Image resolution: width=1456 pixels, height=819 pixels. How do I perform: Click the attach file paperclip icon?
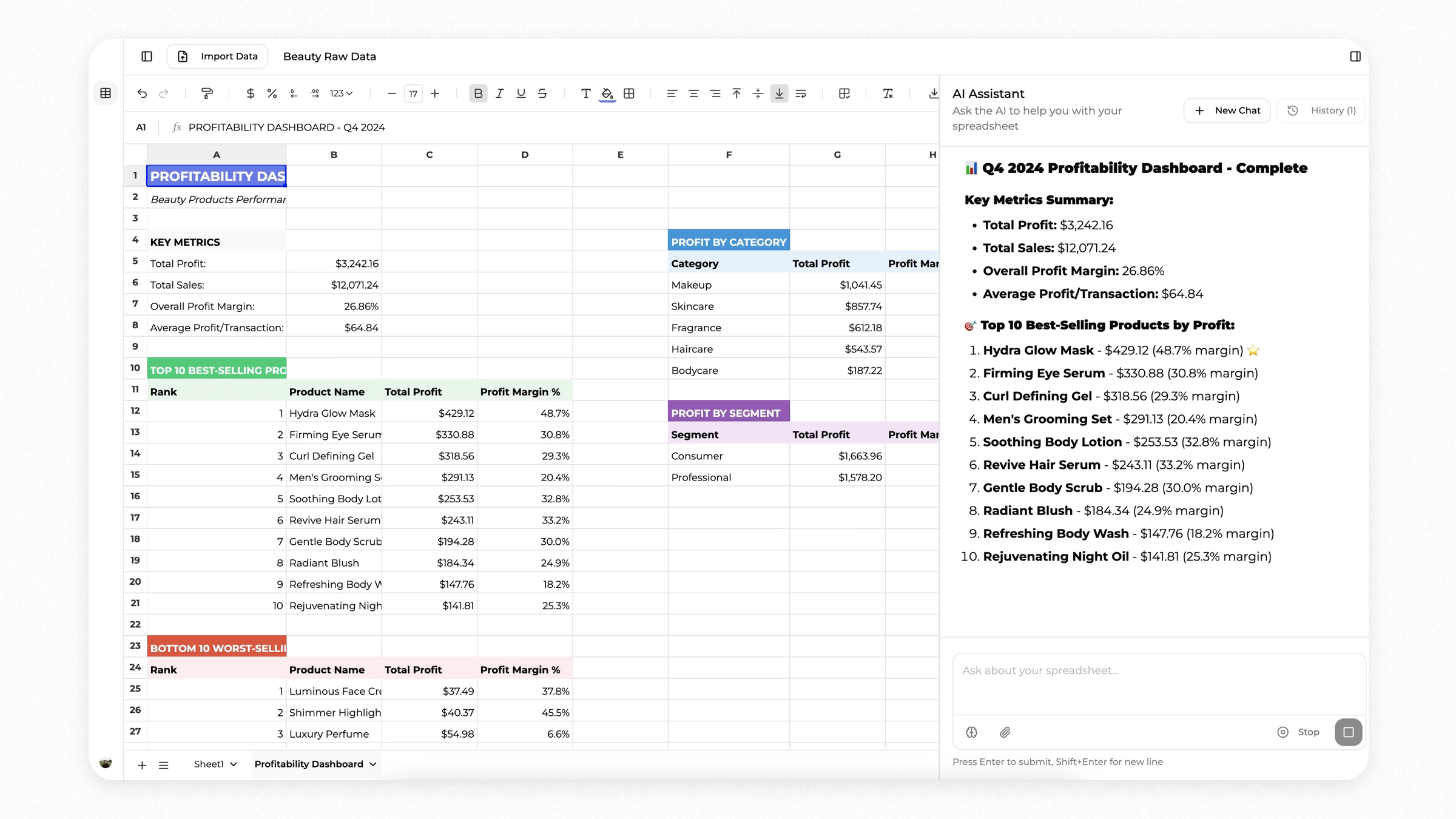1005,732
